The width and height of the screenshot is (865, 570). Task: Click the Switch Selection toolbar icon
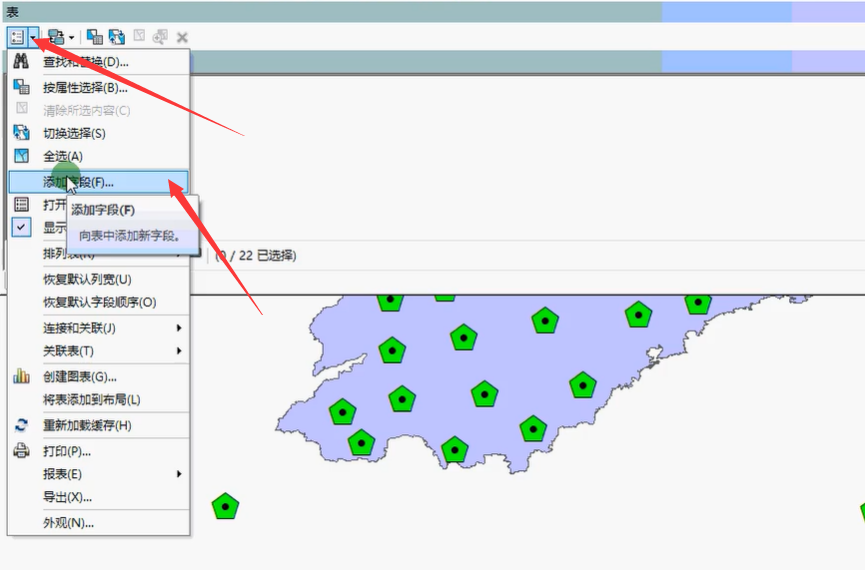click(116, 37)
